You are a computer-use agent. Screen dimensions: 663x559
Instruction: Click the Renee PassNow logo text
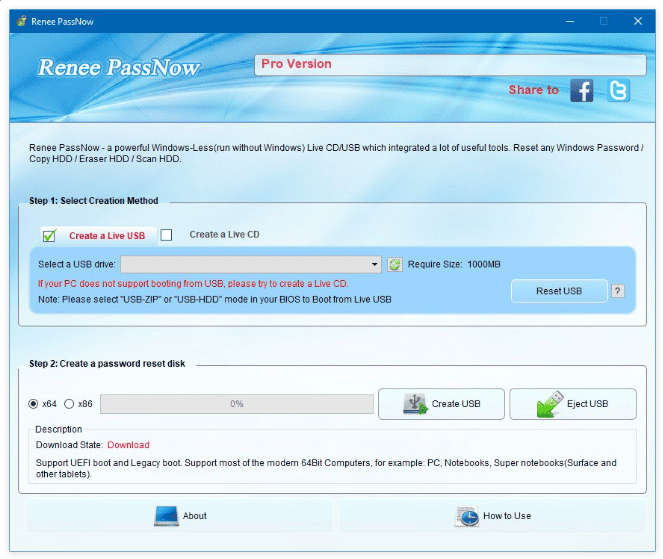tap(118, 68)
